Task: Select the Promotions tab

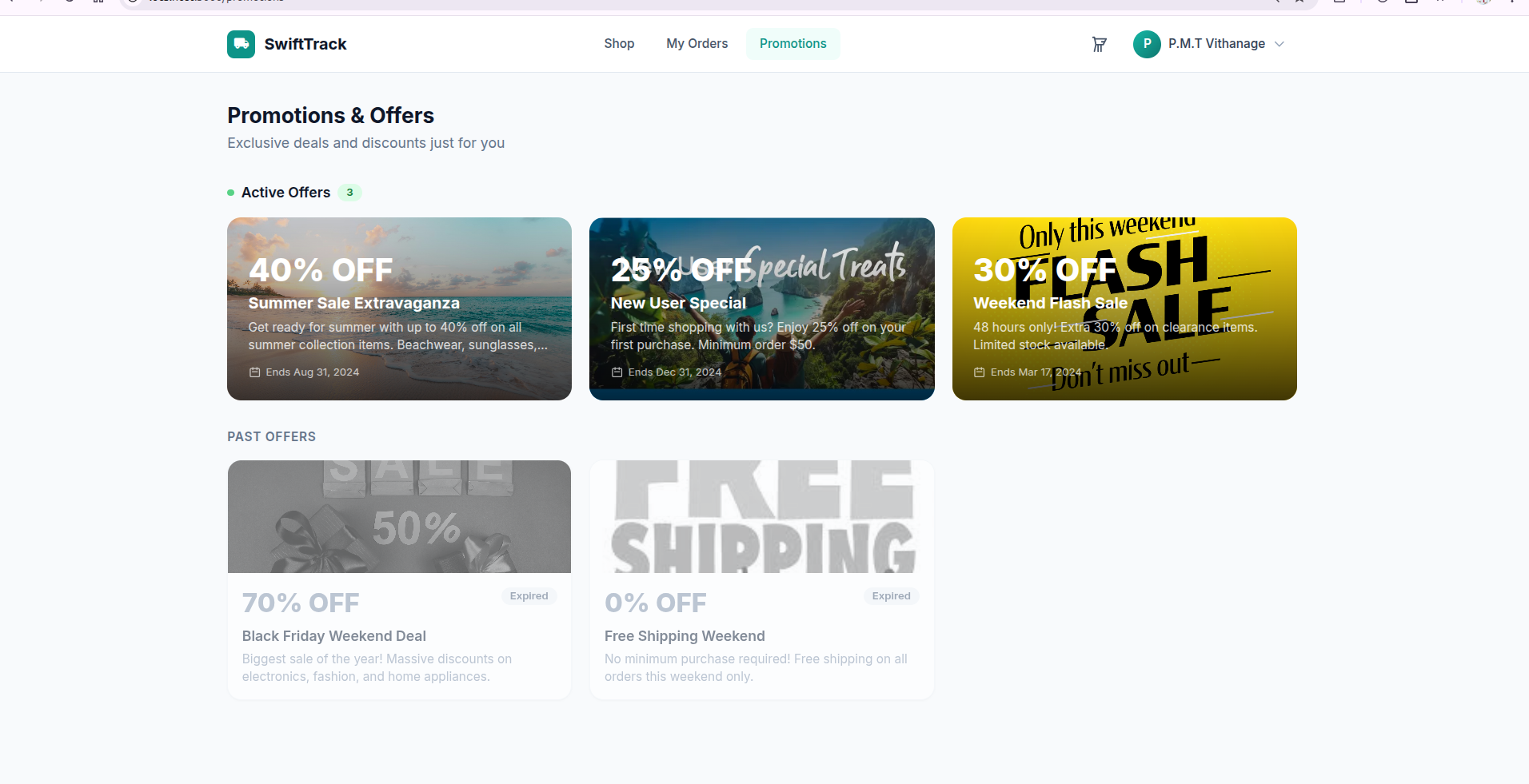Action: coord(793,44)
